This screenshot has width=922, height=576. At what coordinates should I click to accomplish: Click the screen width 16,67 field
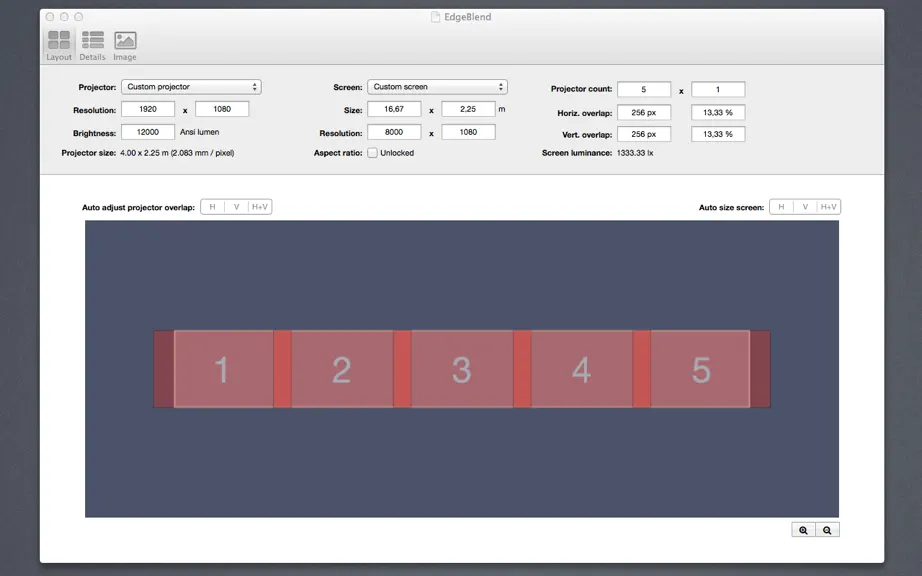pyautogui.click(x=394, y=109)
